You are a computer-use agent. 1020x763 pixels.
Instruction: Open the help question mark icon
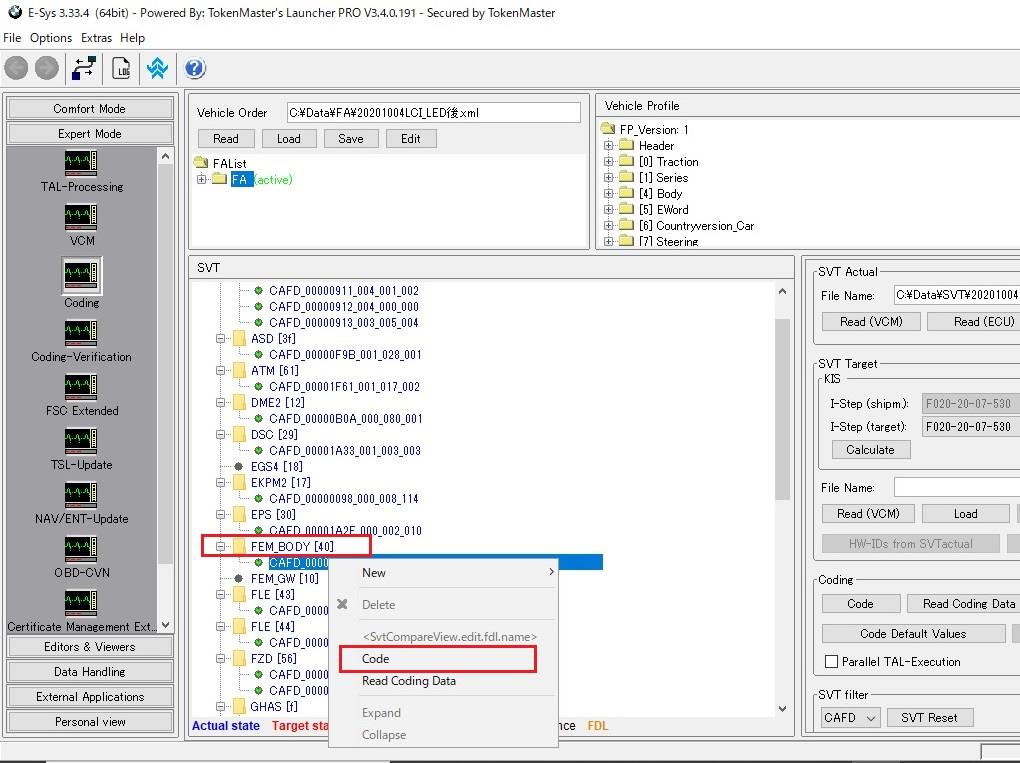pos(195,68)
